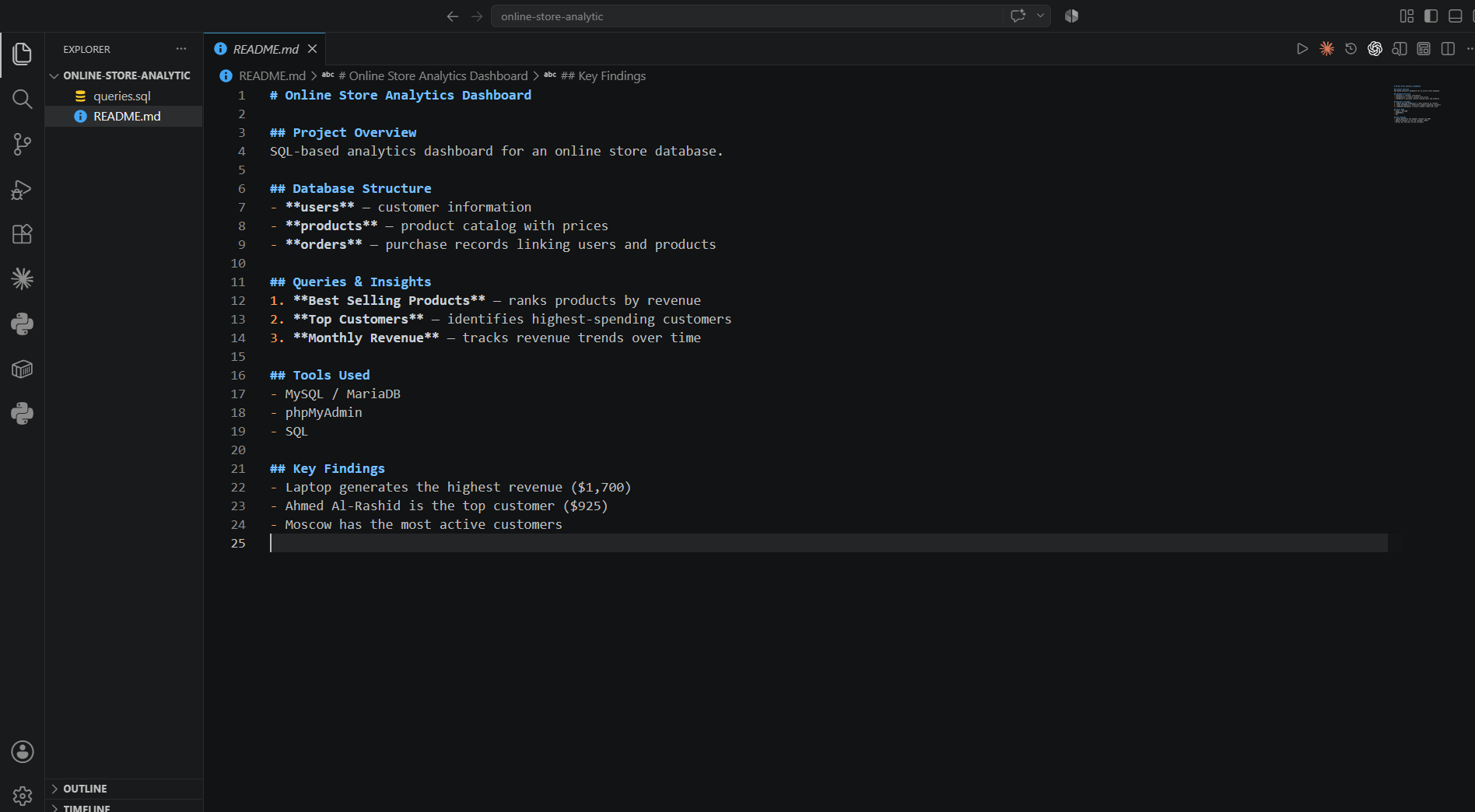Click the '**users**' customer information line
The width and height of the screenshot is (1475, 812).
click(x=401, y=207)
